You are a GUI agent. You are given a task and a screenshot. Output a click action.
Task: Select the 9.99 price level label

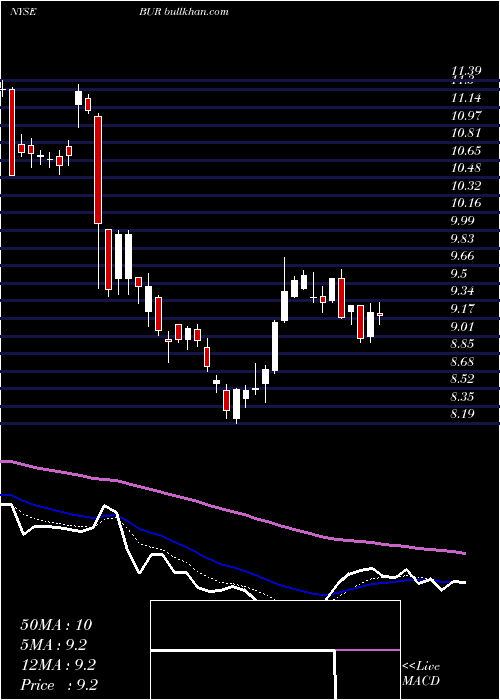[x=463, y=221]
